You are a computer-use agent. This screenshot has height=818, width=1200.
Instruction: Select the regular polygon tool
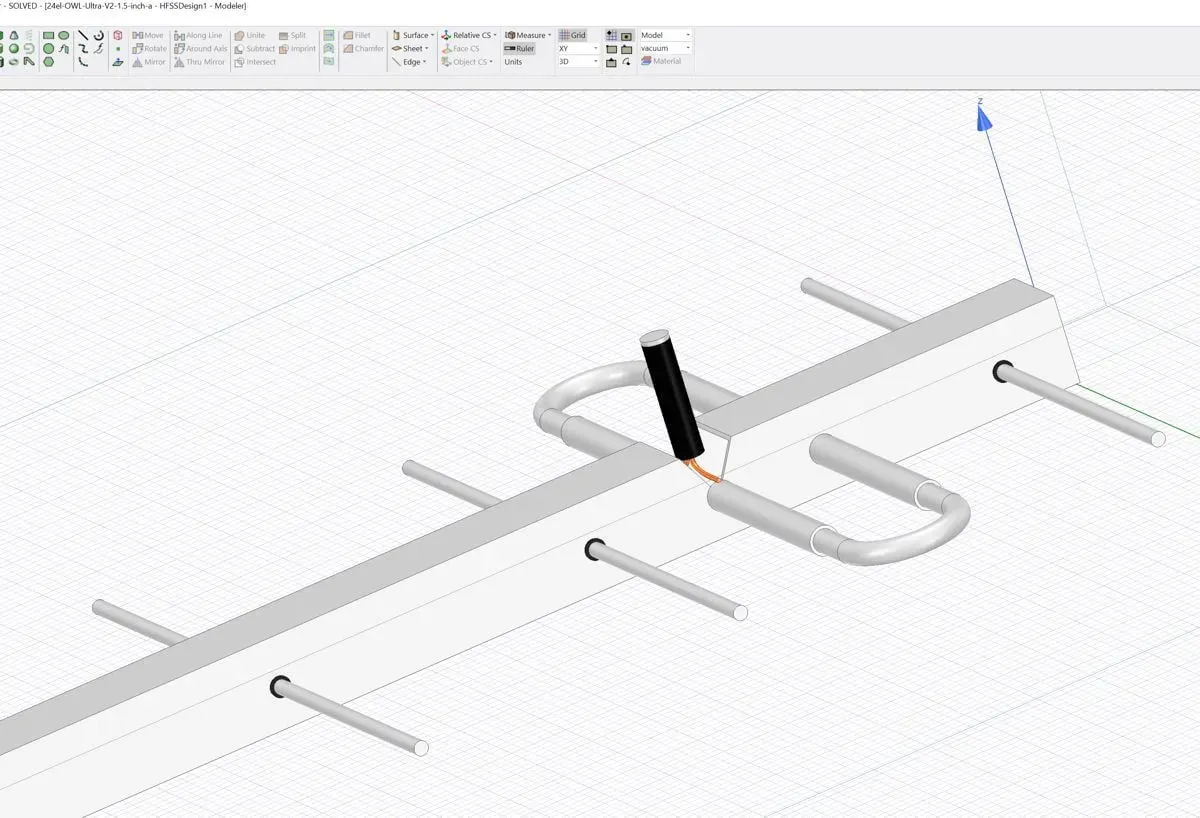[48, 62]
